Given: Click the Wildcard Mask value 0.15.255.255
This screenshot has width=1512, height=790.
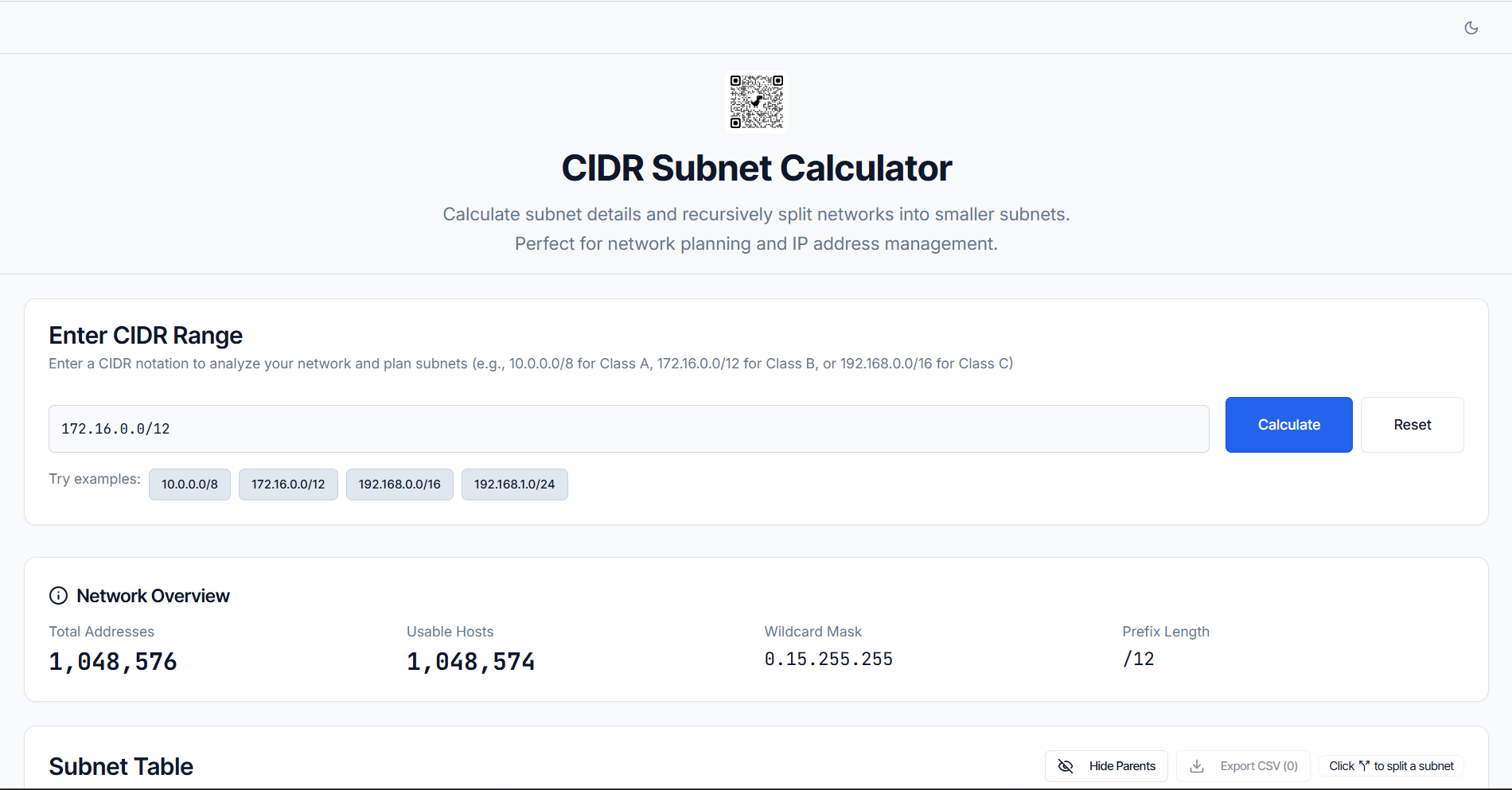Looking at the screenshot, I should click(x=828, y=659).
